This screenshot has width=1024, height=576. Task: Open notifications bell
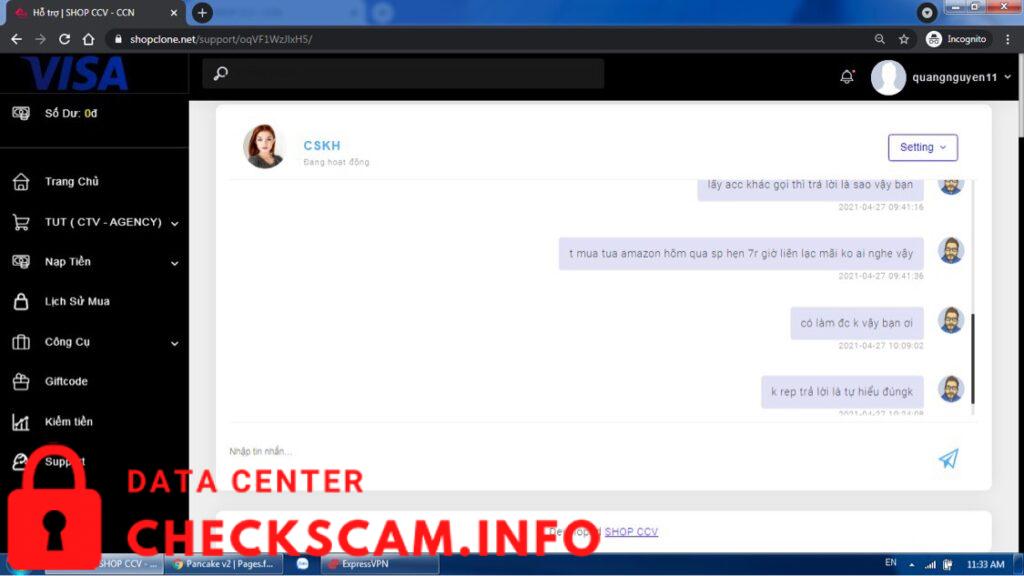click(x=847, y=77)
